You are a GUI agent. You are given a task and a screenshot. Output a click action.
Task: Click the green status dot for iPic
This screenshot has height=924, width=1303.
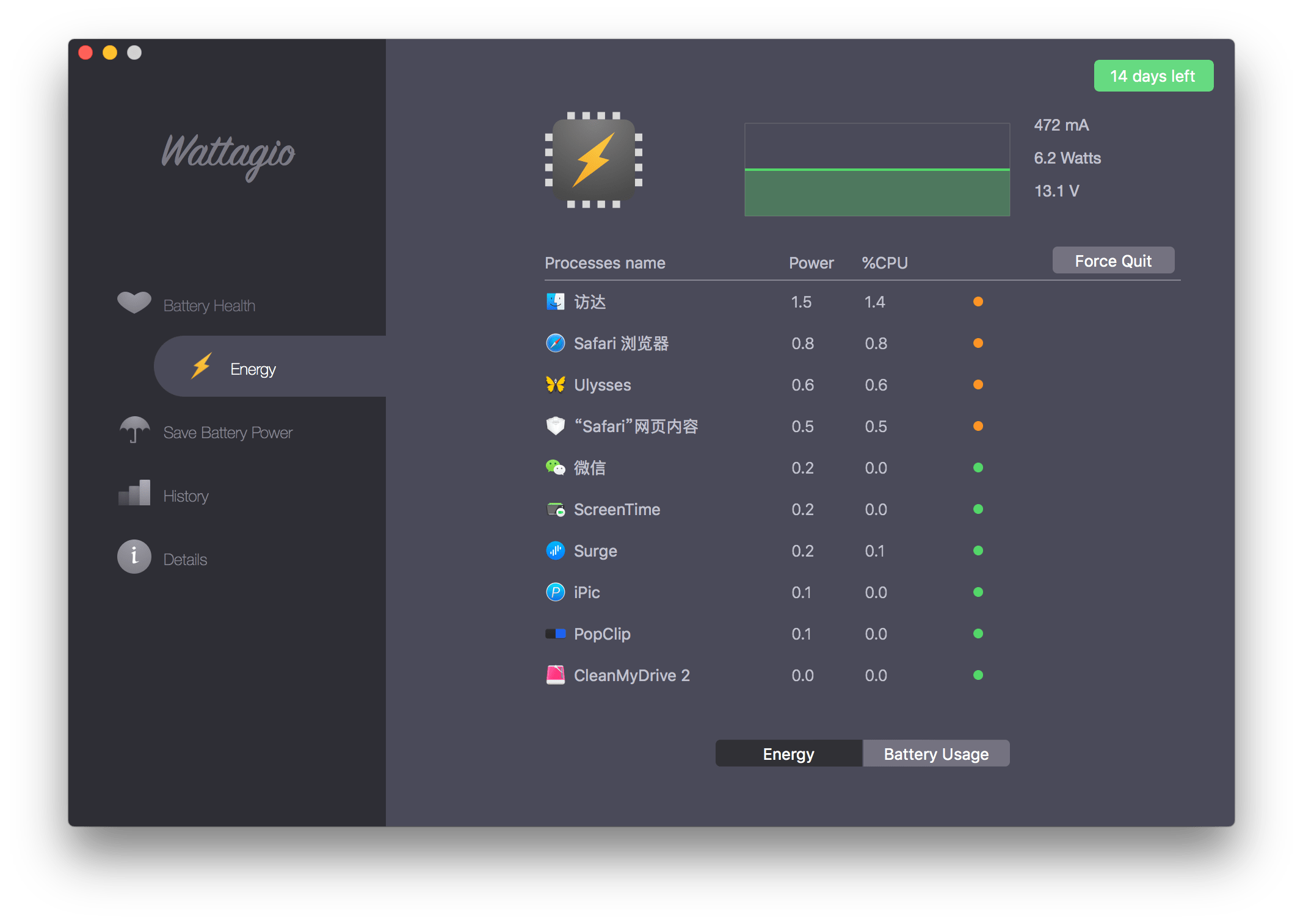(978, 592)
